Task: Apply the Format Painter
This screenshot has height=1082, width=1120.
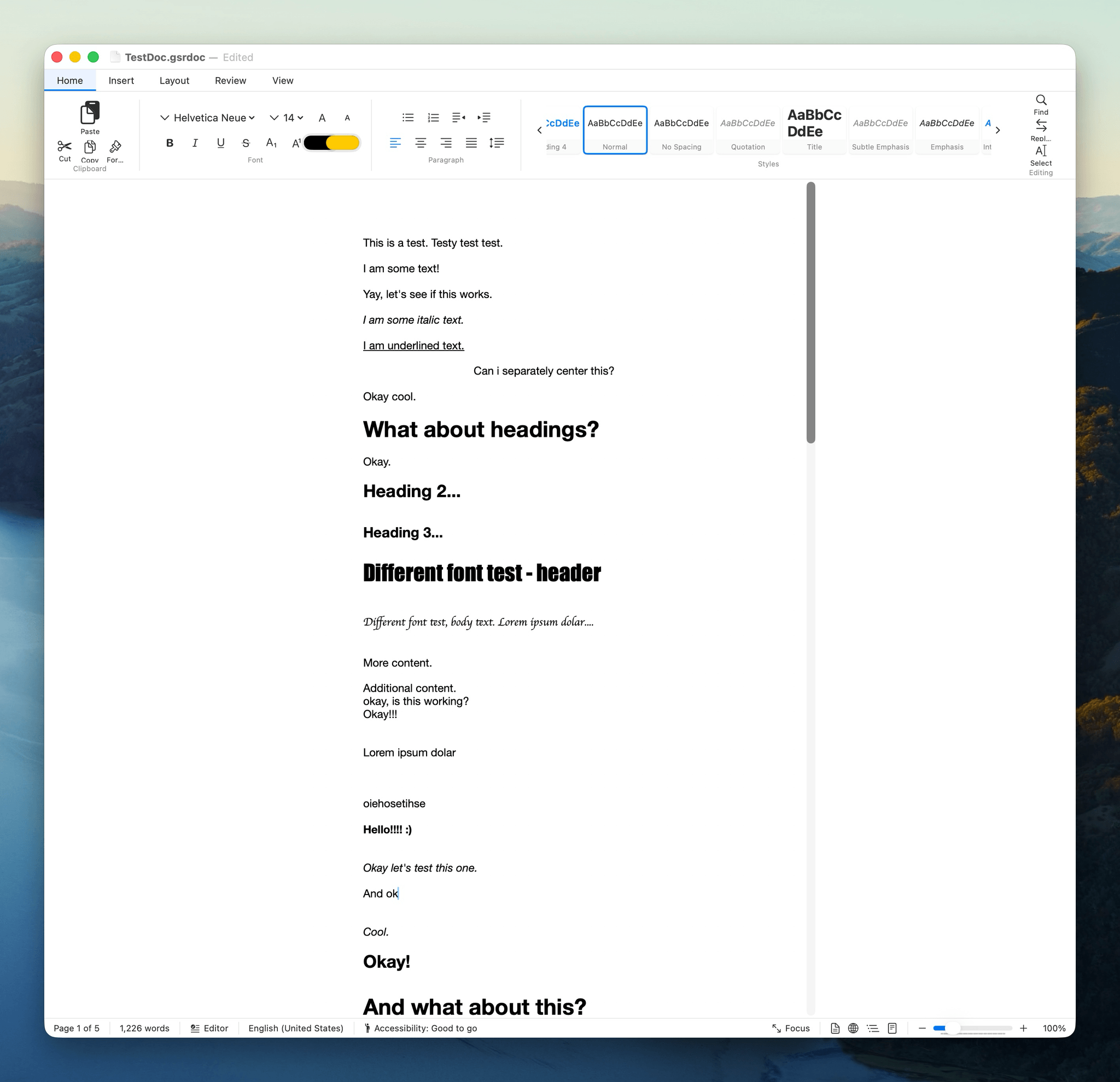Action: tap(115, 150)
